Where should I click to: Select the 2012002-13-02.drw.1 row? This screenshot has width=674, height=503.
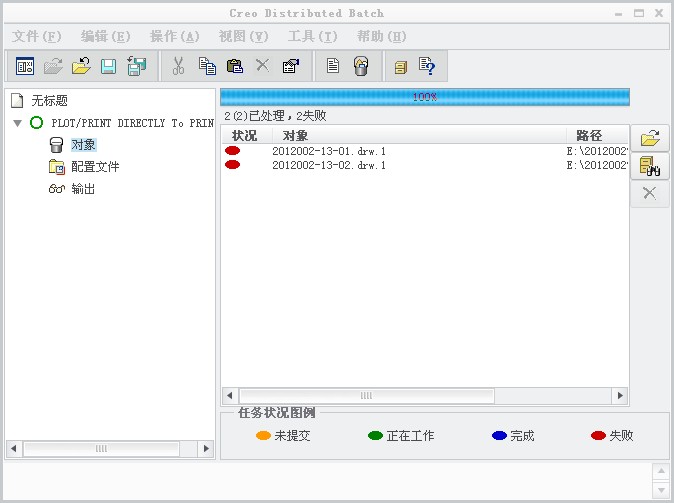point(425,165)
